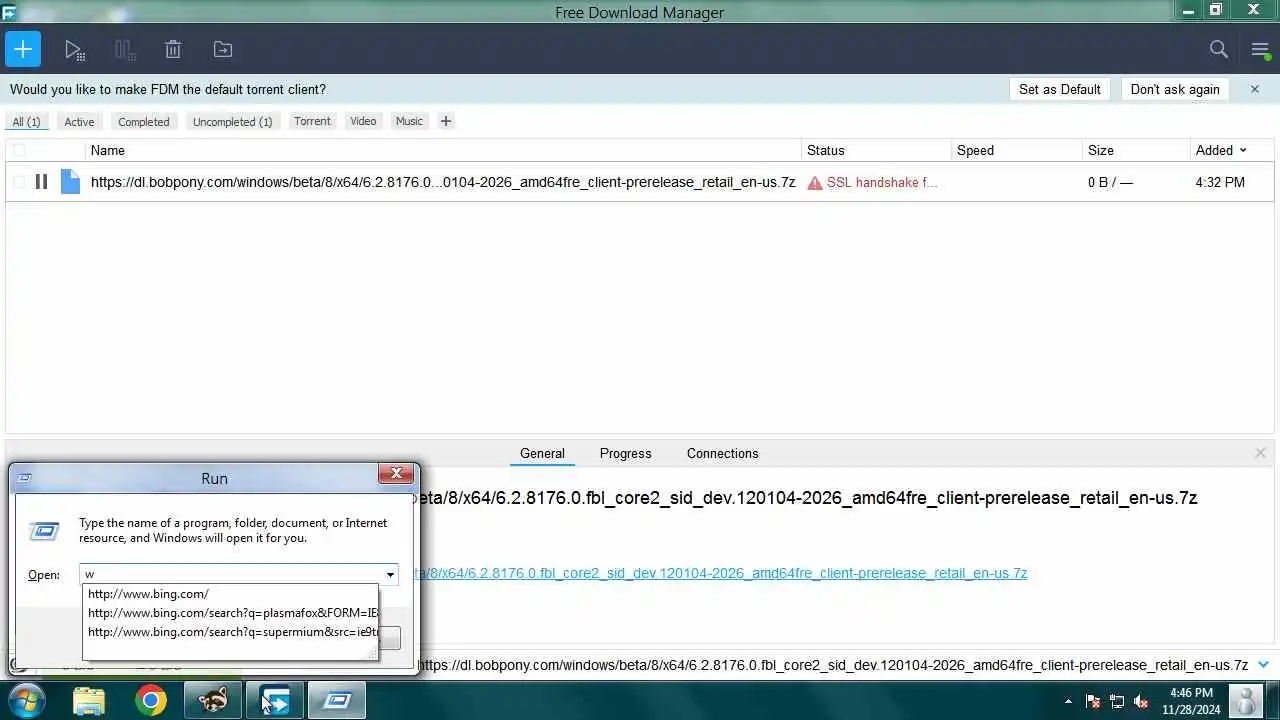
Task: Tick the checkbox for the bobpony.com download
Action: pyautogui.click(x=19, y=182)
